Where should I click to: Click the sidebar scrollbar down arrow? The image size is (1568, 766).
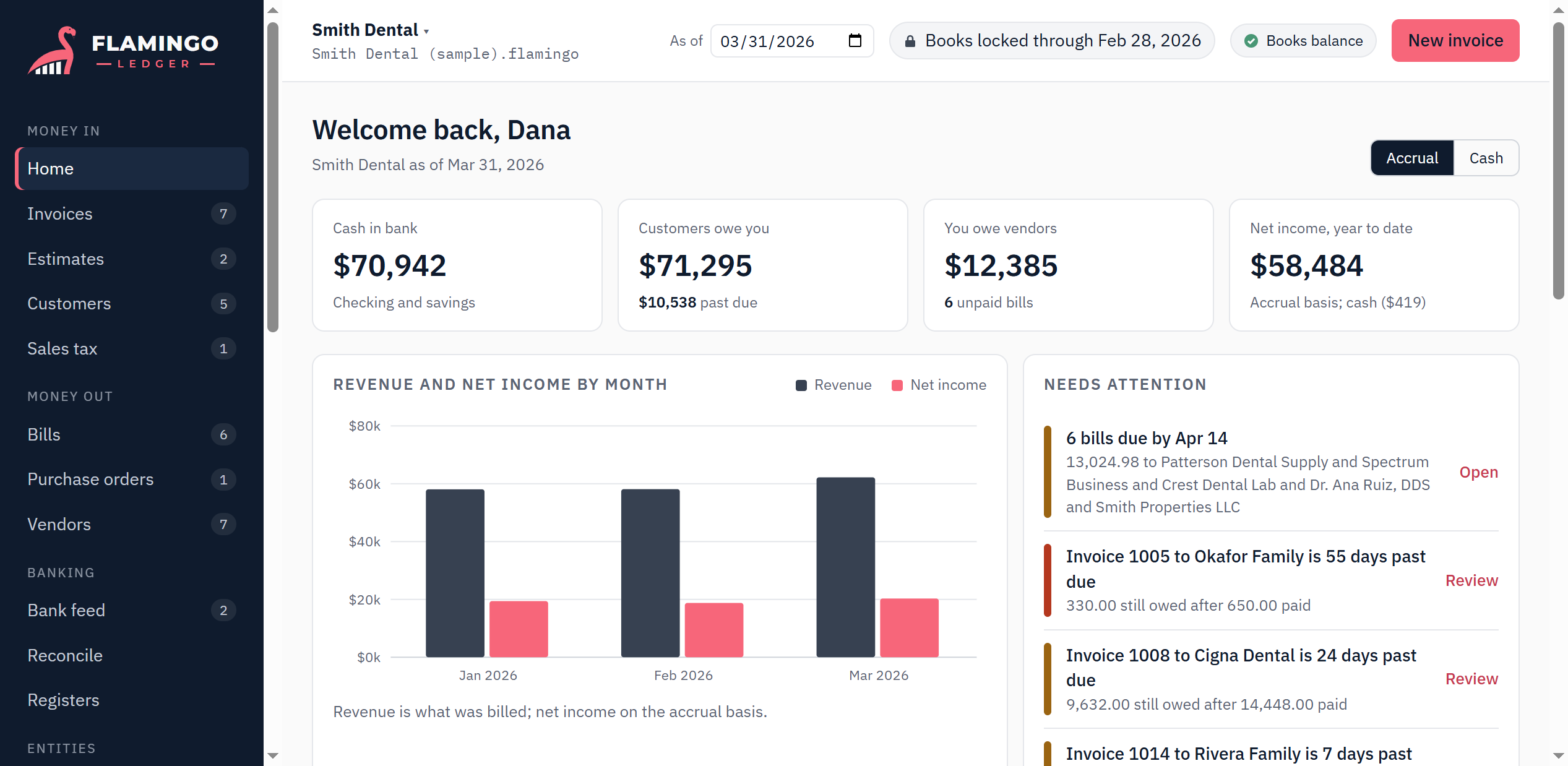click(272, 755)
